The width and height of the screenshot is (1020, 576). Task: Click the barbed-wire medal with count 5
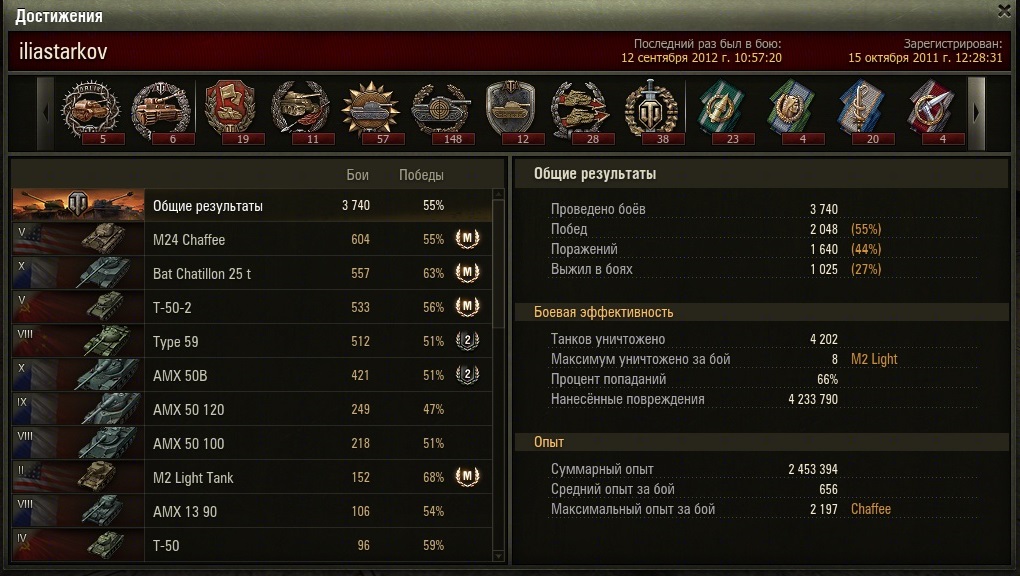point(90,112)
